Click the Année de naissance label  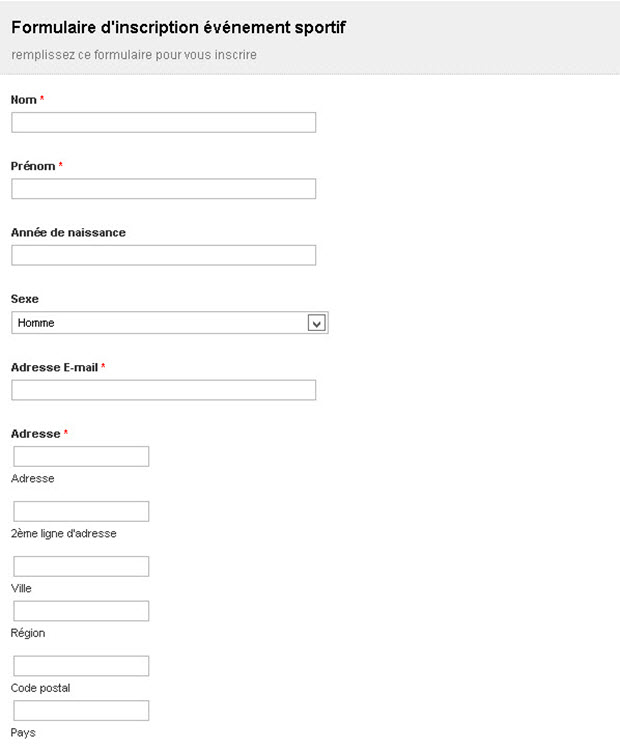coord(68,232)
